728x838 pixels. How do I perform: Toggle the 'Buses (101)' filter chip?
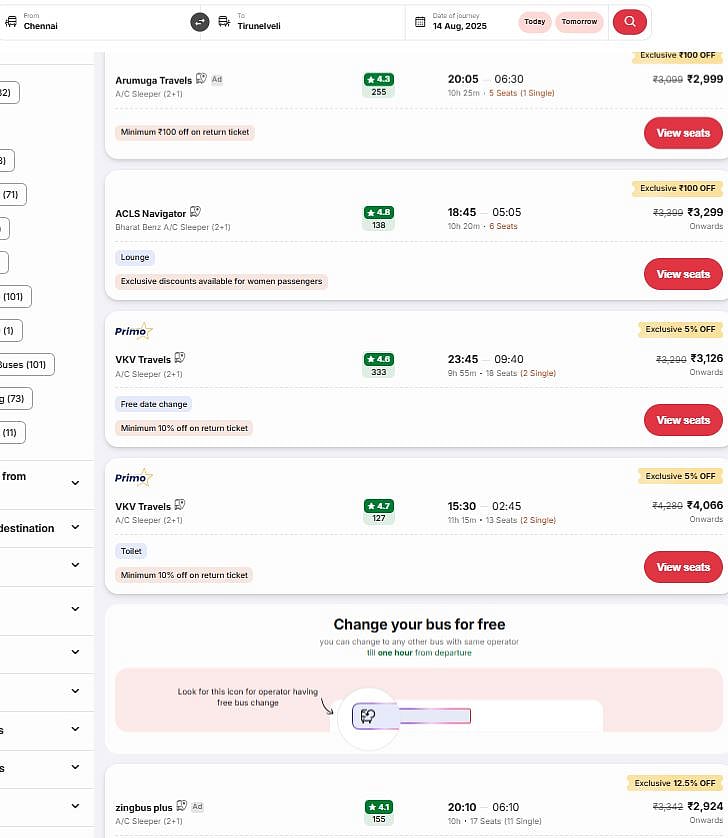(x=26, y=364)
